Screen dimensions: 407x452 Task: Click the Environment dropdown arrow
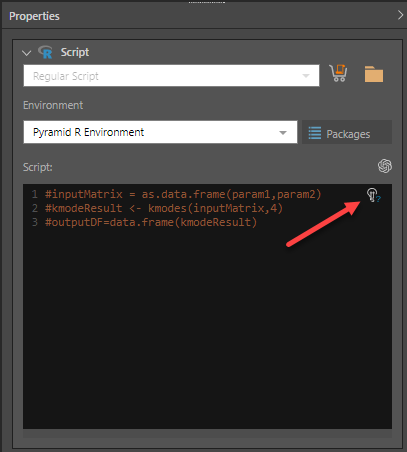click(283, 133)
